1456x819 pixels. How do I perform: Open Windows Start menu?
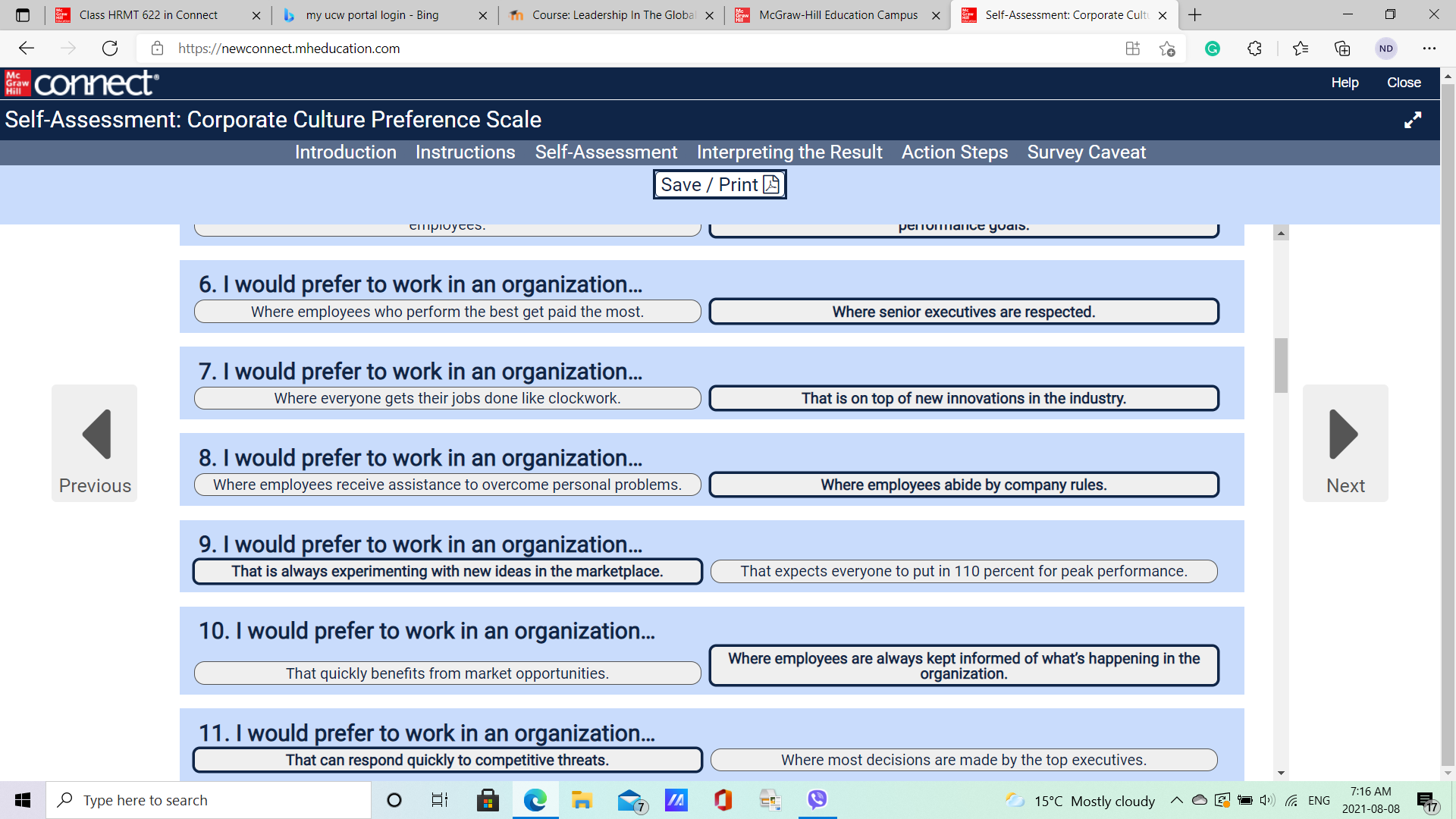[x=23, y=800]
